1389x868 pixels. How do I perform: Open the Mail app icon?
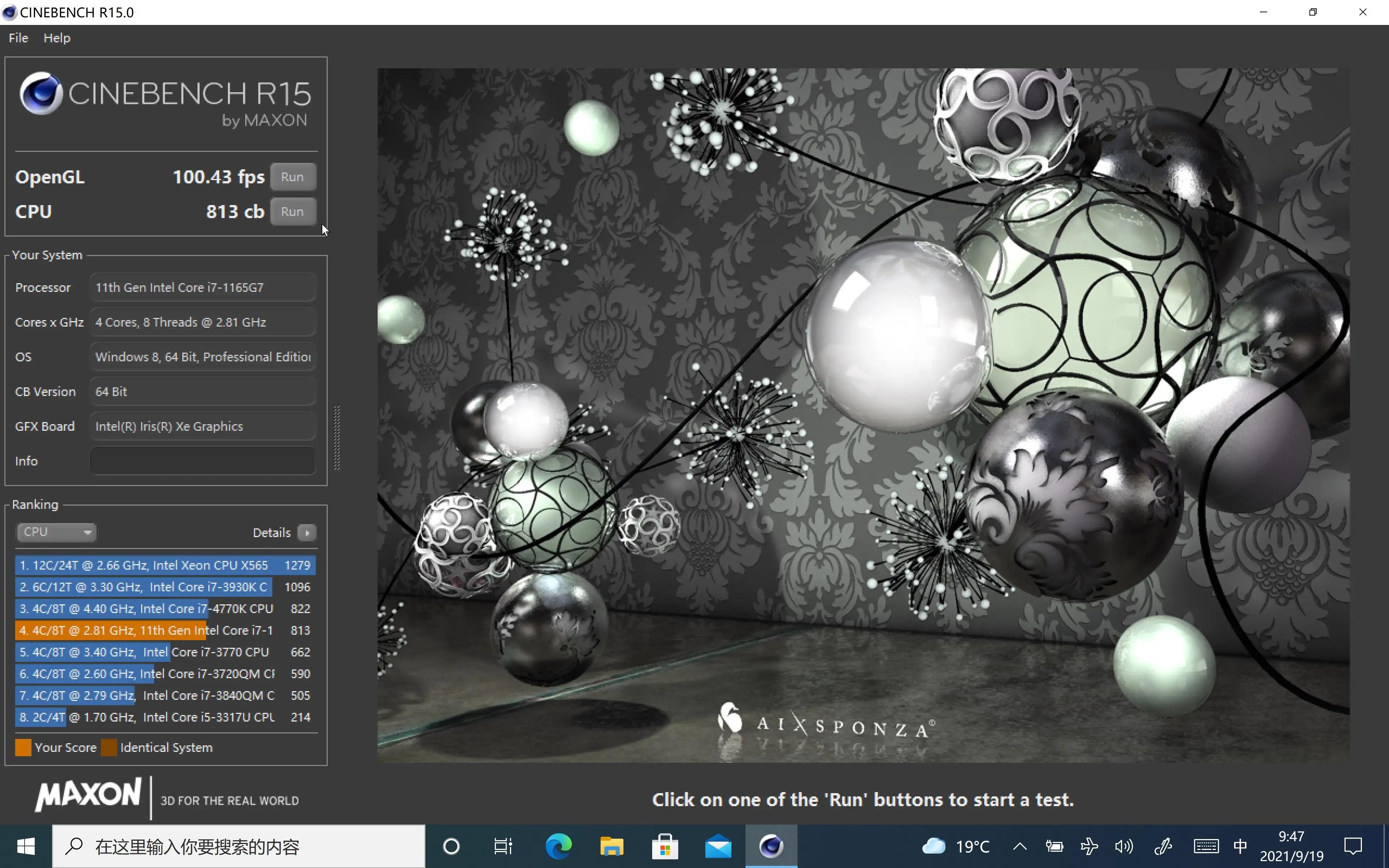click(x=718, y=846)
